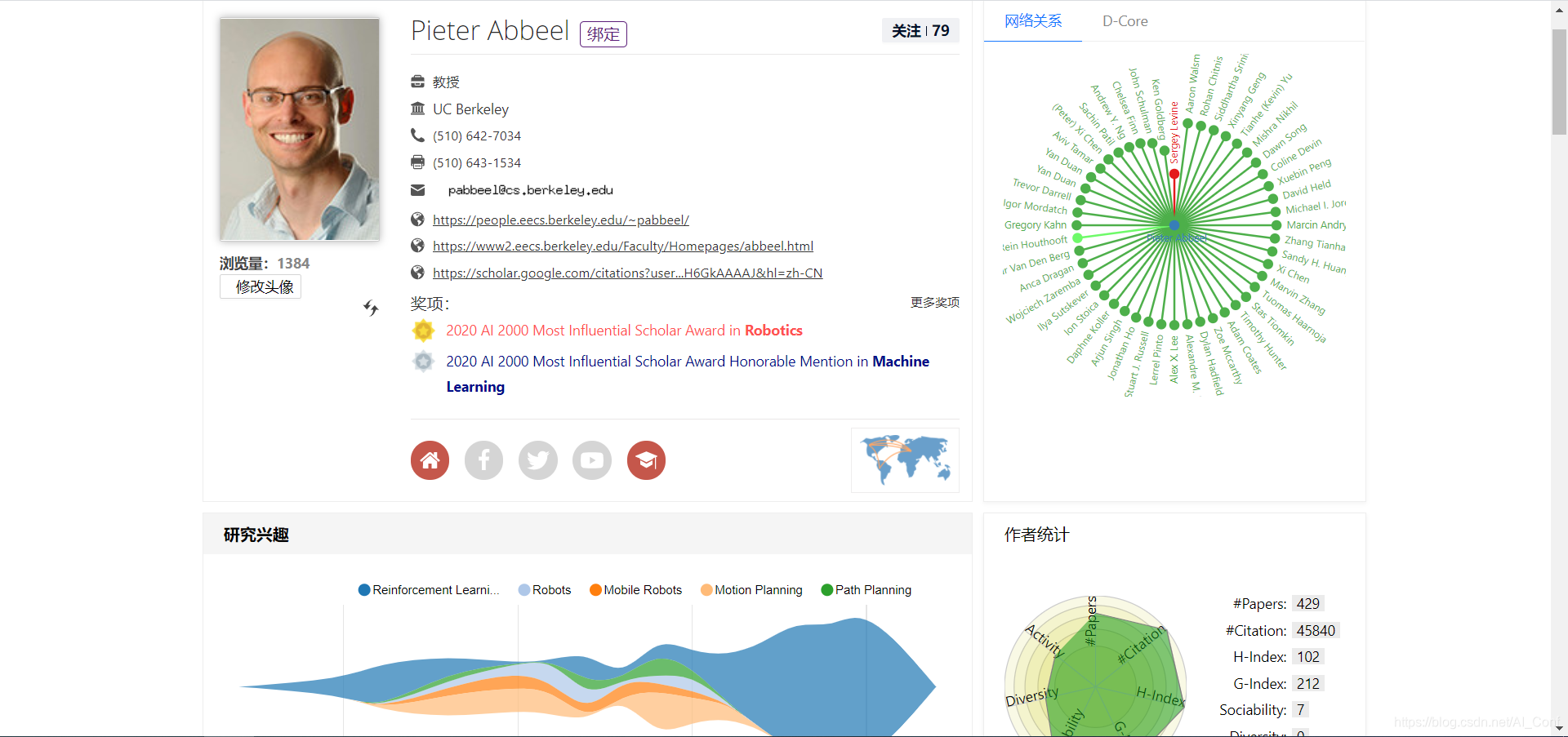Screen dimensions: 1568x737
Task: Toggle the Motion Planning legend item
Action: pyautogui.click(x=751, y=590)
